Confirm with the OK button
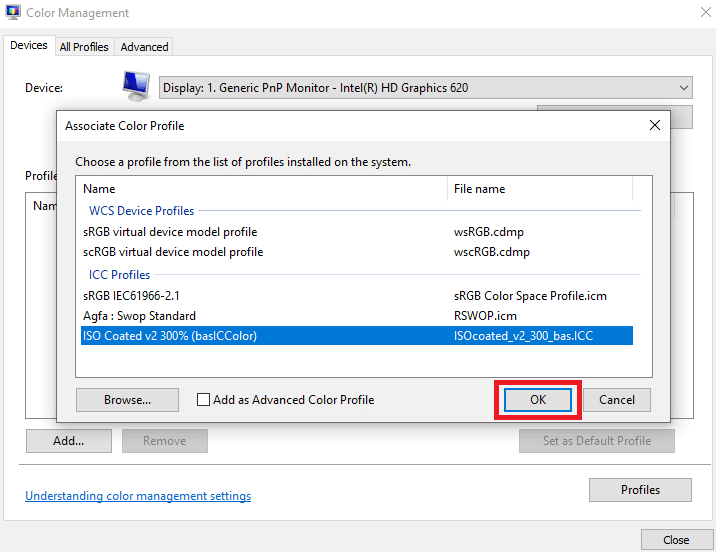716x552 pixels. pyautogui.click(x=537, y=400)
